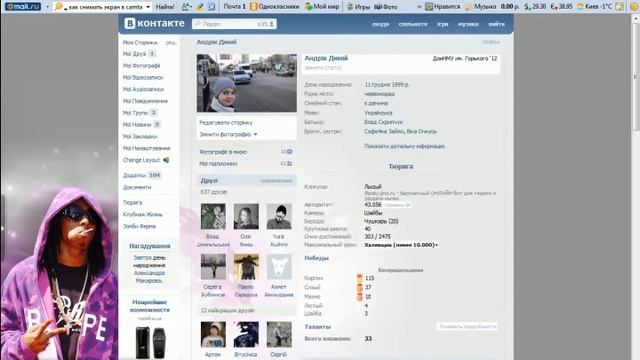
Task: Click the Найти! search button
Action: (x=165, y=7)
